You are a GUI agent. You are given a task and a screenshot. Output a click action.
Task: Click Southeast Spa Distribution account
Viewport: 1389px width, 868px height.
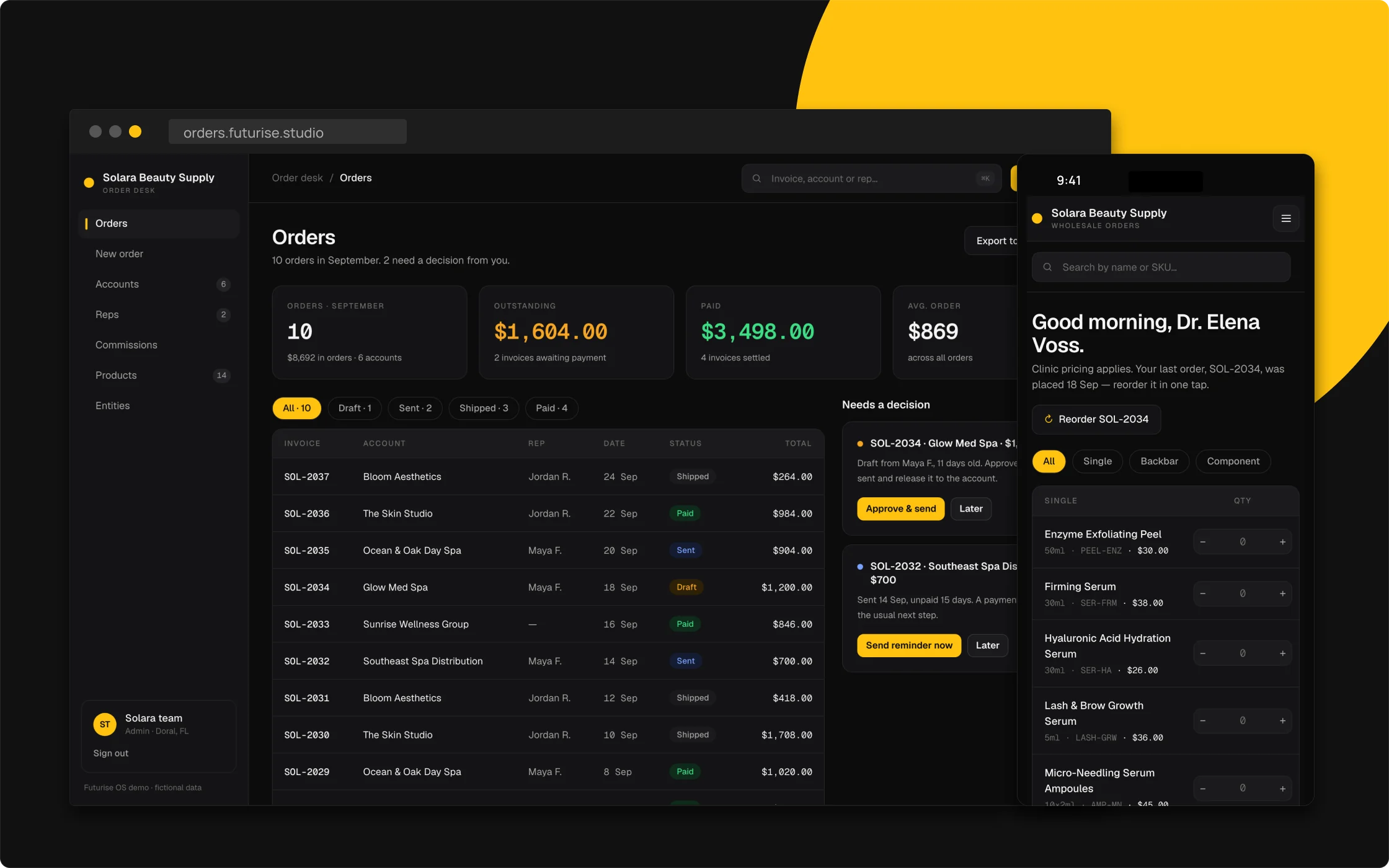[x=423, y=661]
